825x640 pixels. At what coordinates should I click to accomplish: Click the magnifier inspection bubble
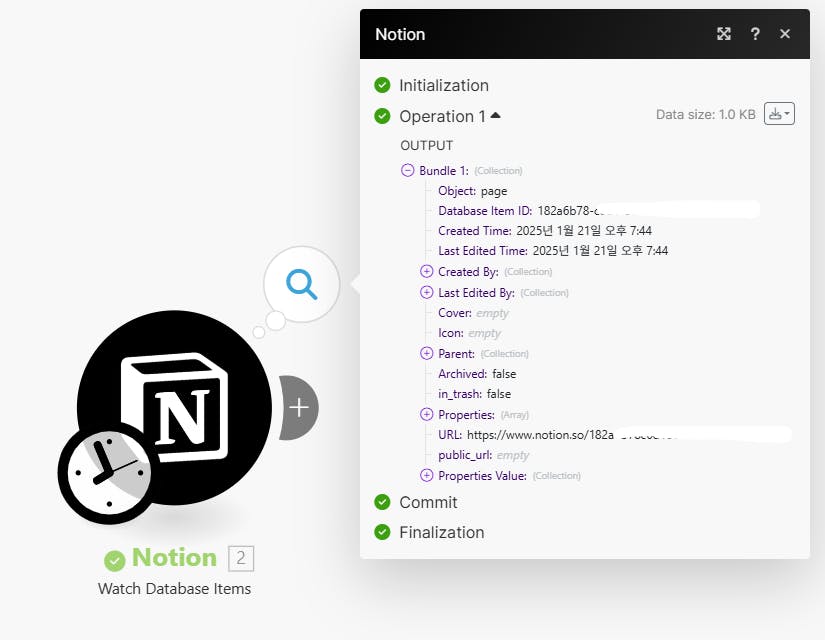(x=301, y=284)
